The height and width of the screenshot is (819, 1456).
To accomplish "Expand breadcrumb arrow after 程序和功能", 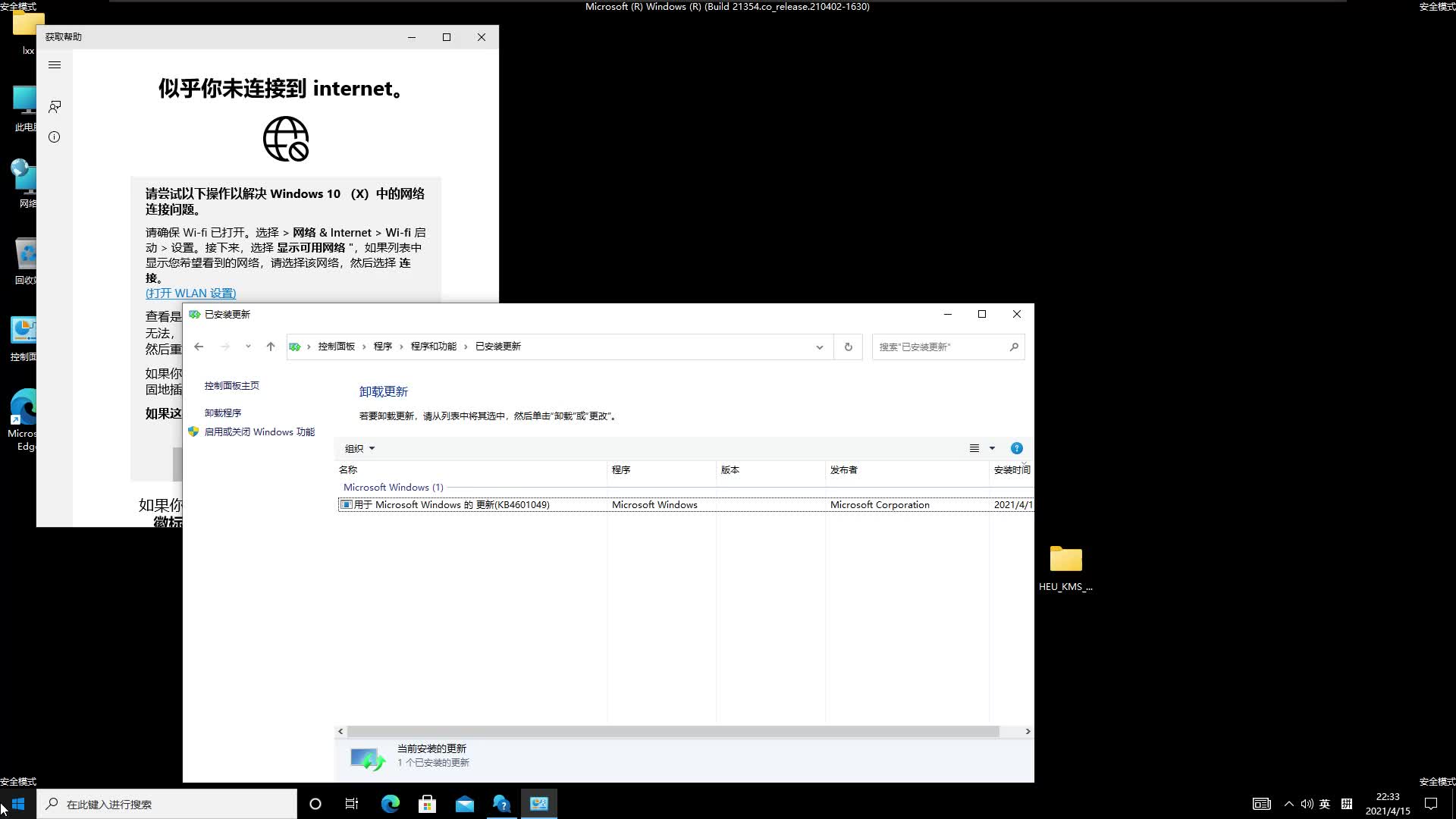I will (x=466, y=347).
